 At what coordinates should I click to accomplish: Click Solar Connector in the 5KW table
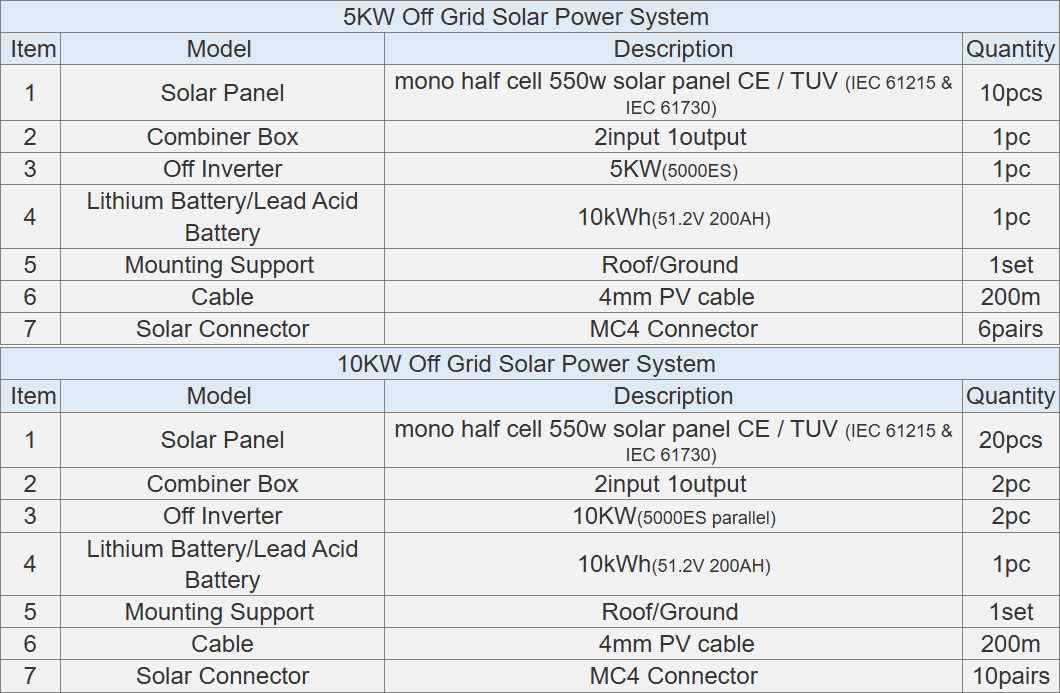click(x=222, y=329)
